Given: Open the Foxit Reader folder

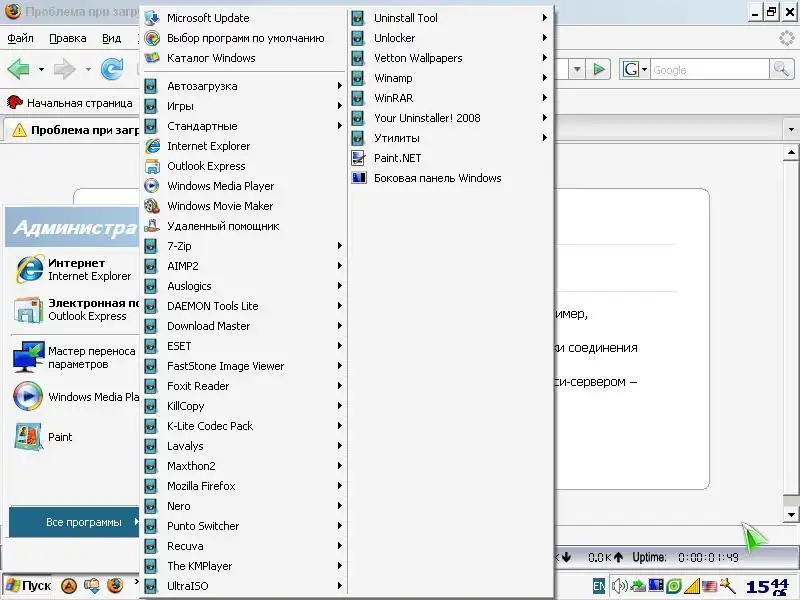Looking at the screenshot, I should click(244, 386).
